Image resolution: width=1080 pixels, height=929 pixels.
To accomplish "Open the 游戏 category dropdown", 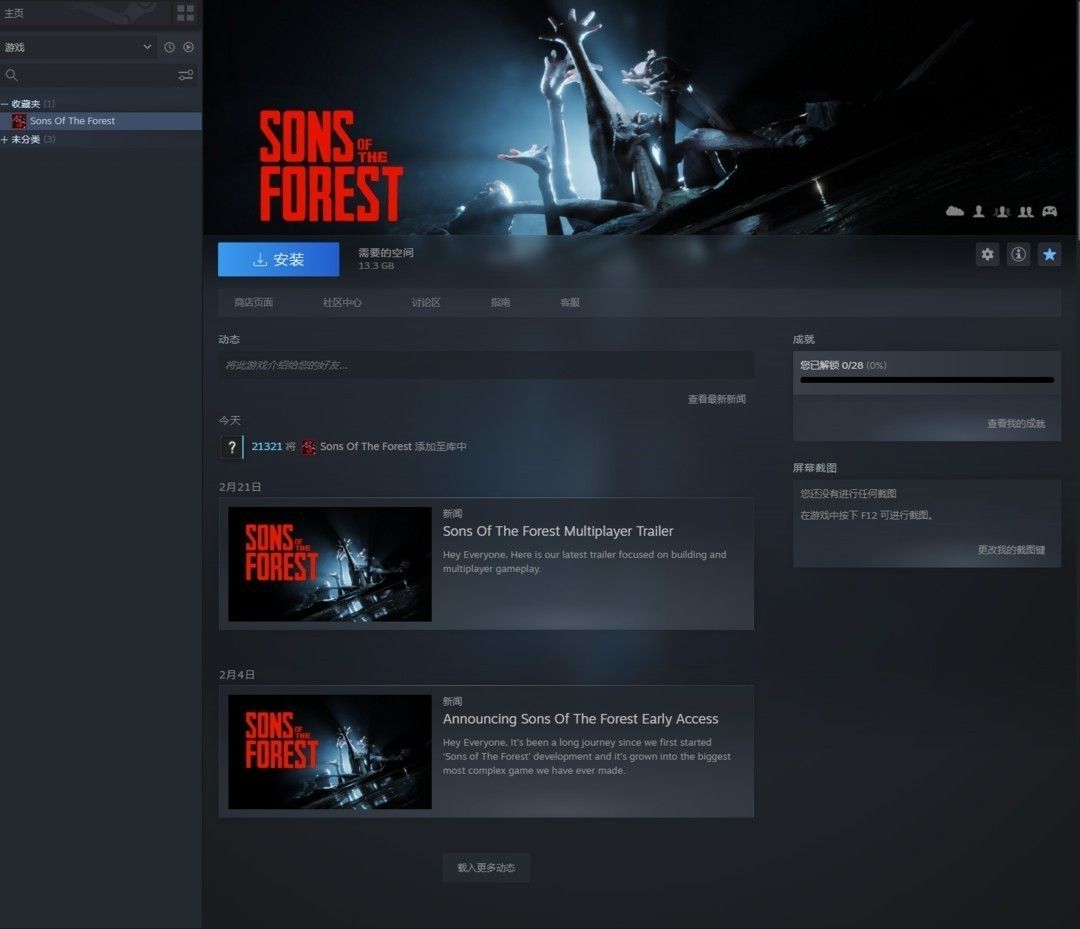I will 78,47.
